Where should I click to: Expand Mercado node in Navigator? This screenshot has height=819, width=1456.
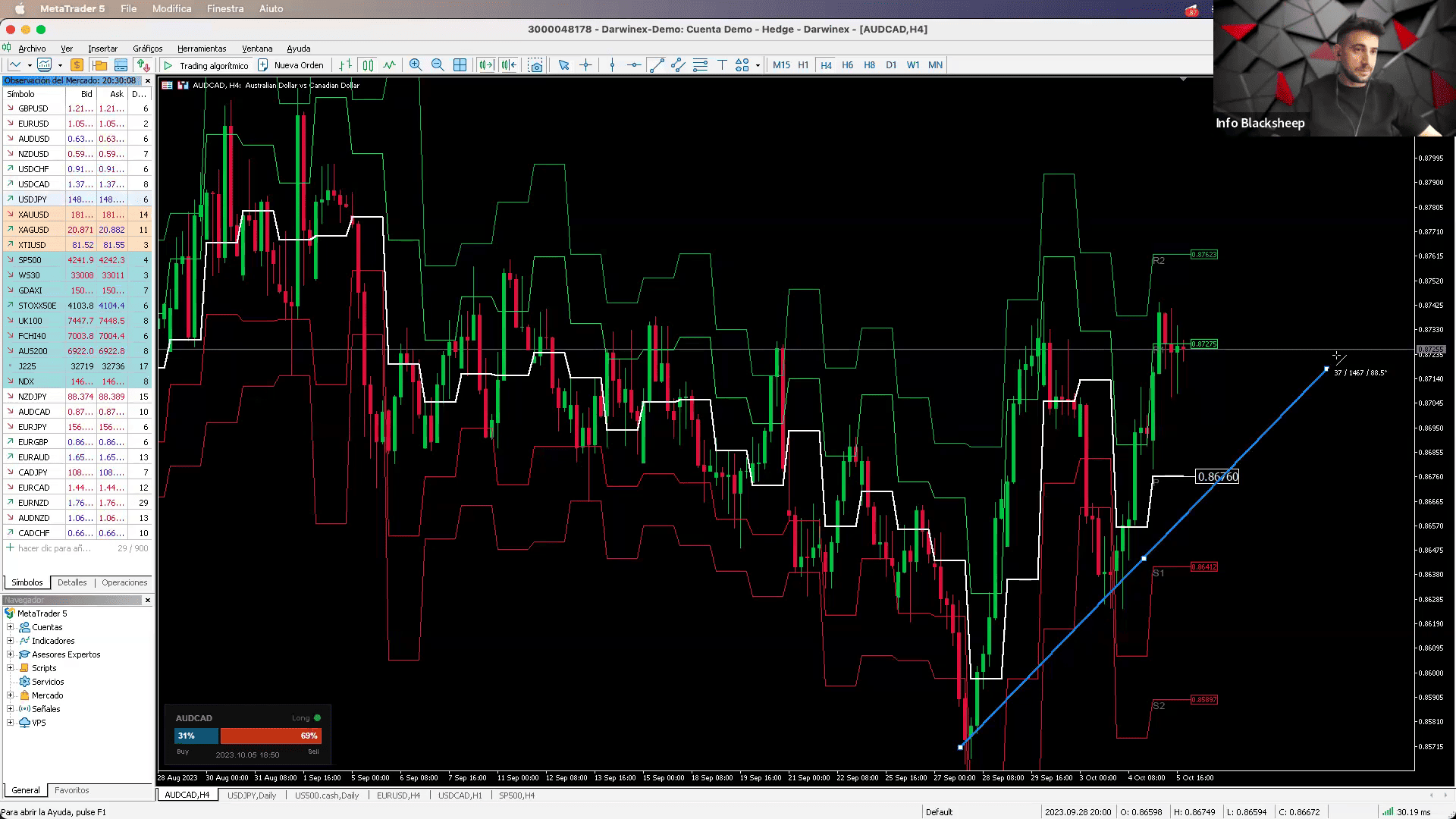(x=11, y=695)
